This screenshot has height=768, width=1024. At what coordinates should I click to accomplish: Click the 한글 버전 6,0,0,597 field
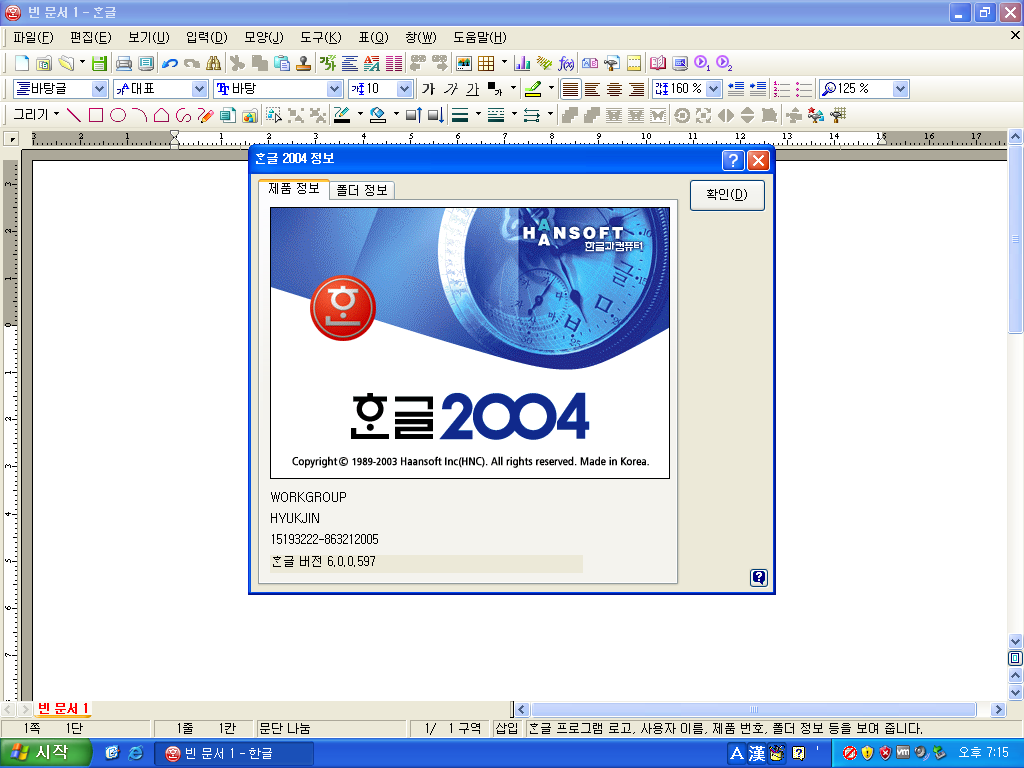click(426, 562)
